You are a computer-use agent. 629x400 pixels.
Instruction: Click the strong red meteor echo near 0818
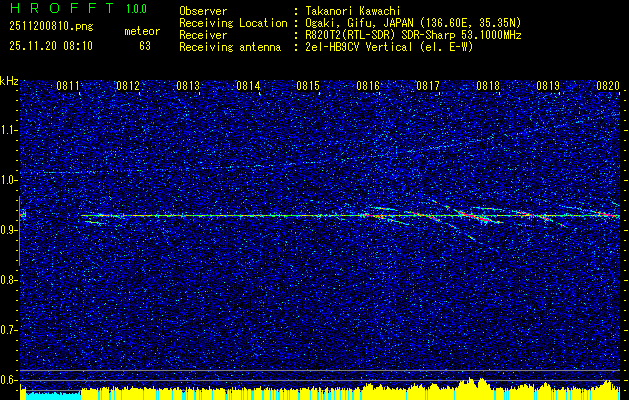(473, 215)
